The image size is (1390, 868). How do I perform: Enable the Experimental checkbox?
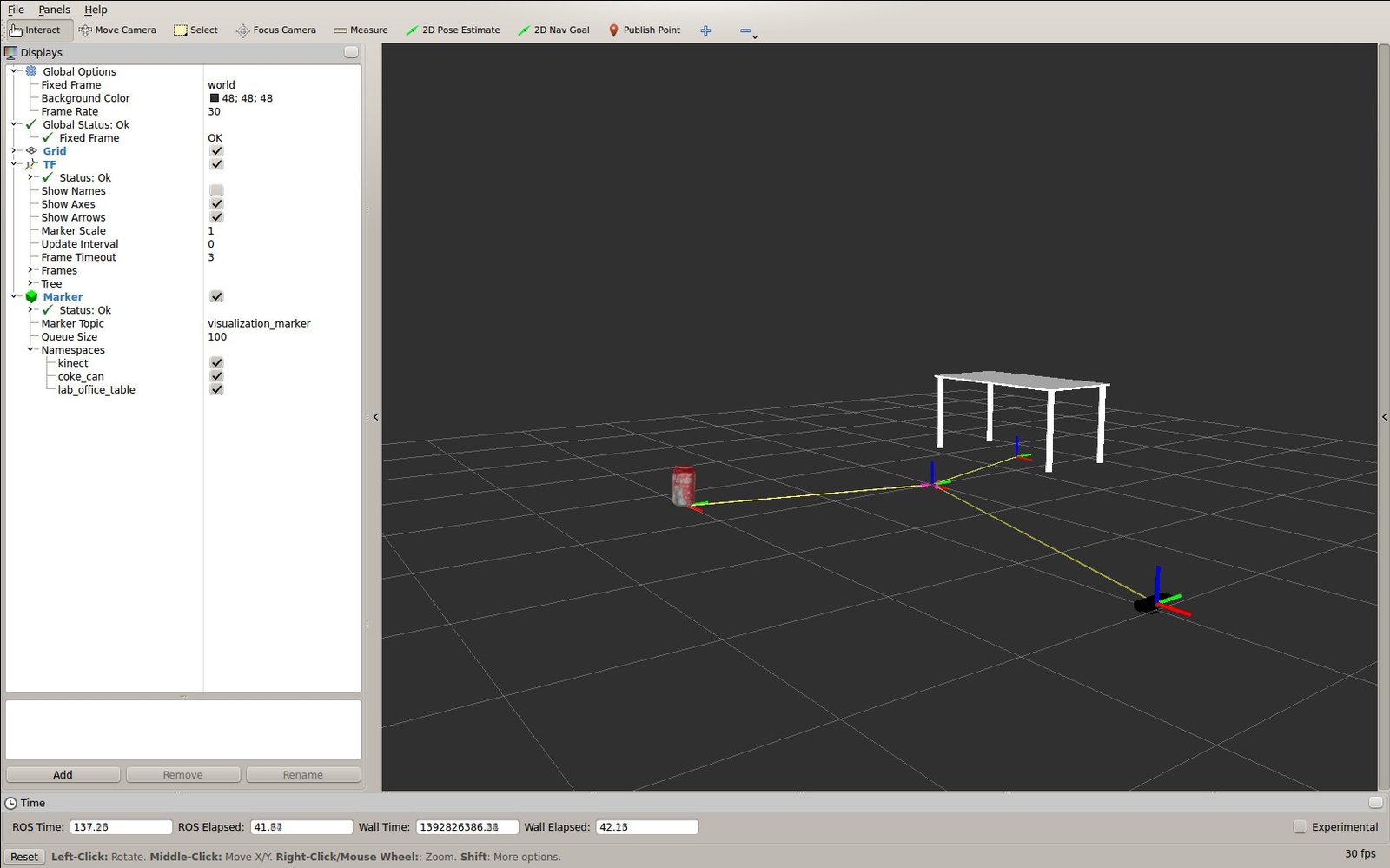(x=1300, y=827)
